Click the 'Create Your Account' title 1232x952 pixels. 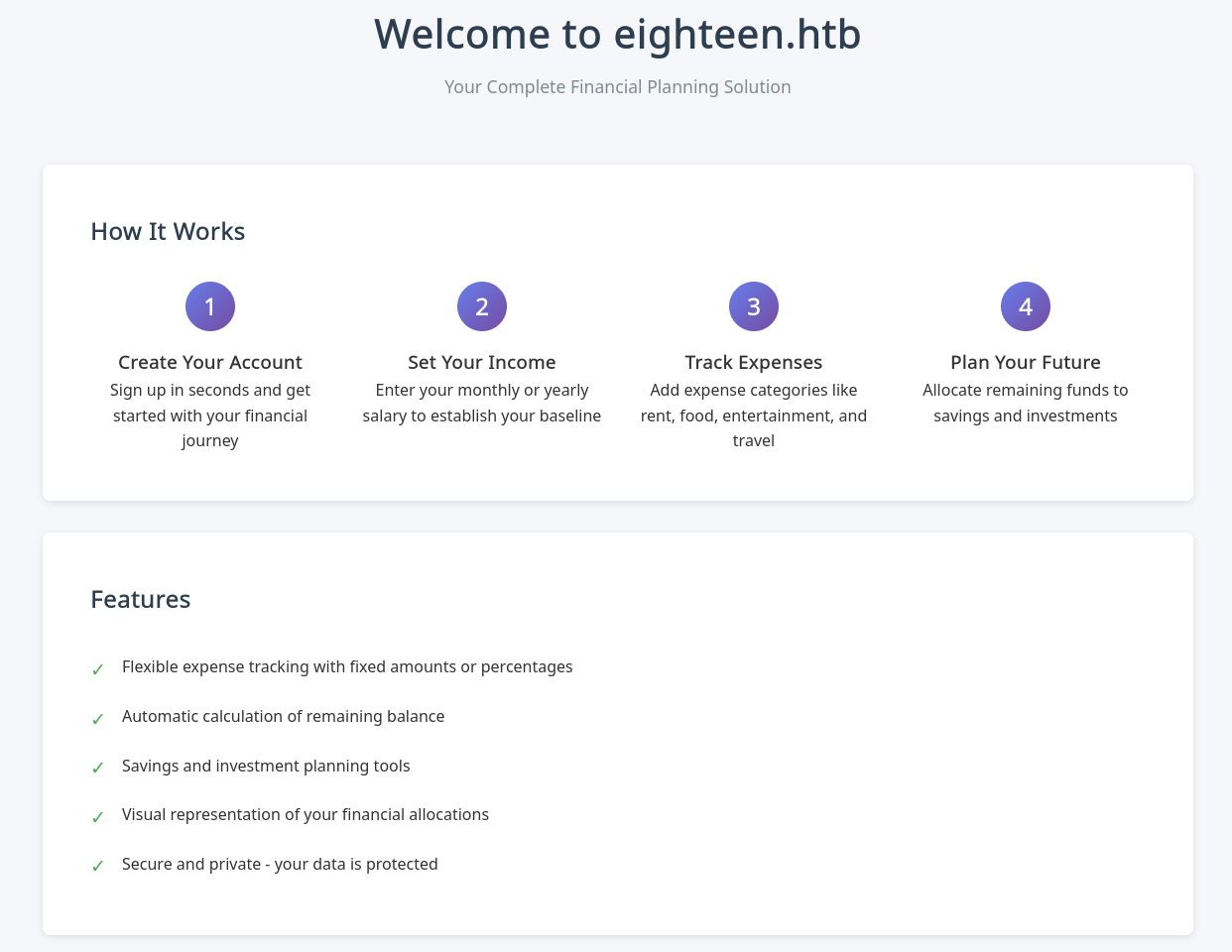tap(210, 363)
